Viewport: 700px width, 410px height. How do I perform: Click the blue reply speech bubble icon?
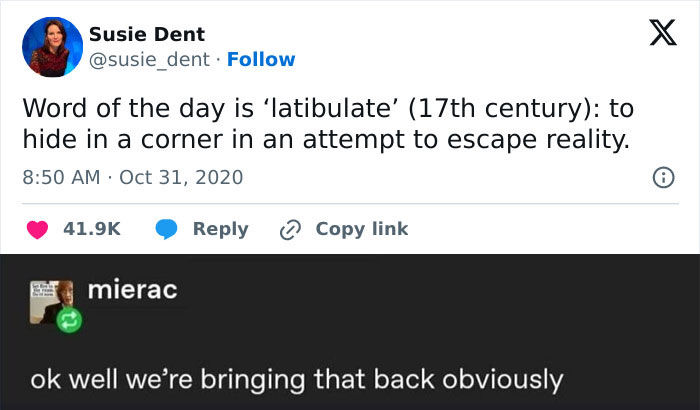click(x=166, y=230)
